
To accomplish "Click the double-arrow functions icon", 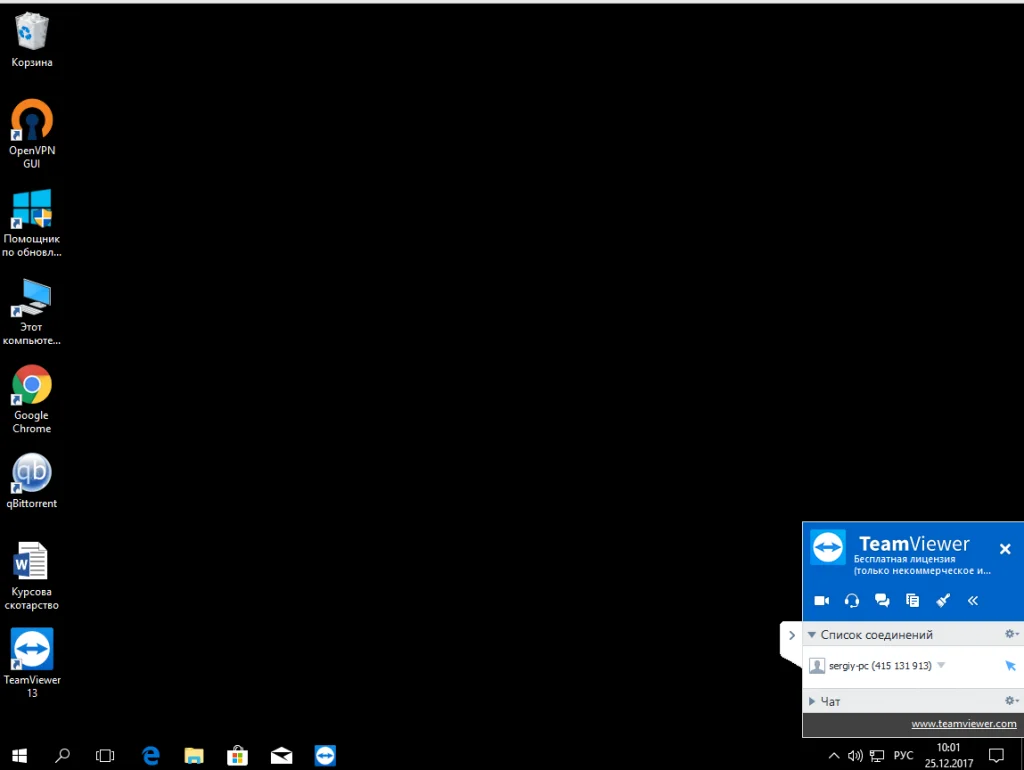I will coord(972,600).
